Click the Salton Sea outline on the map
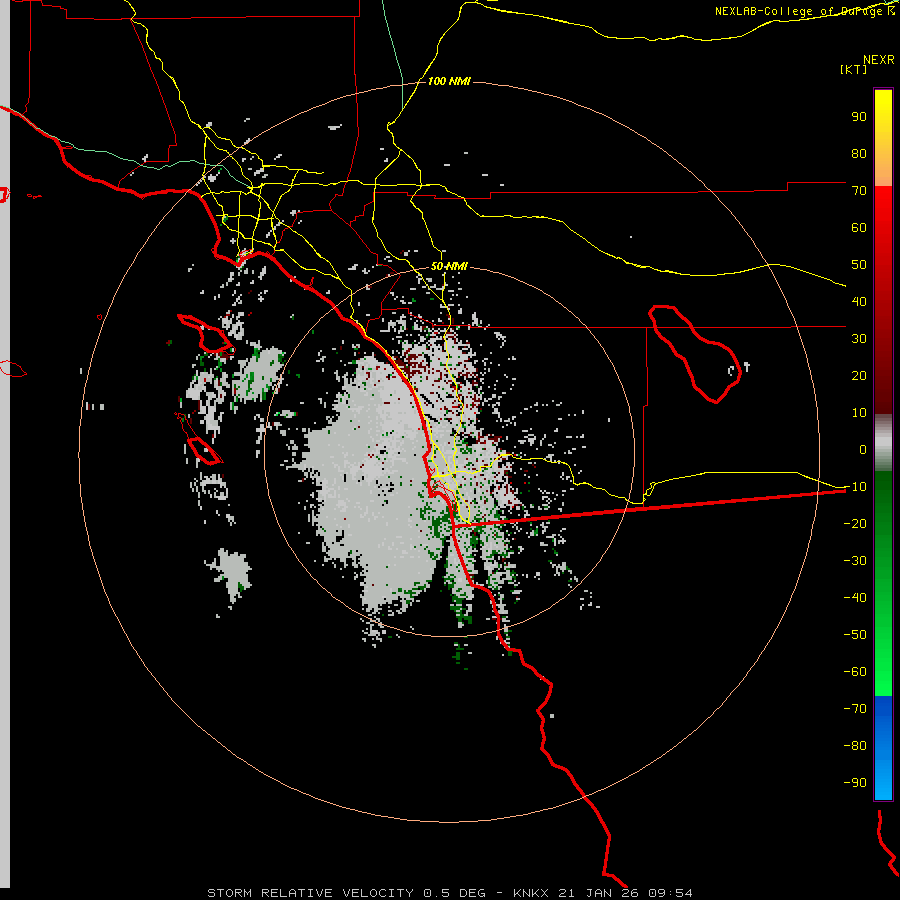Viewport: 900px width, 900px height. [x=695, y=354]
